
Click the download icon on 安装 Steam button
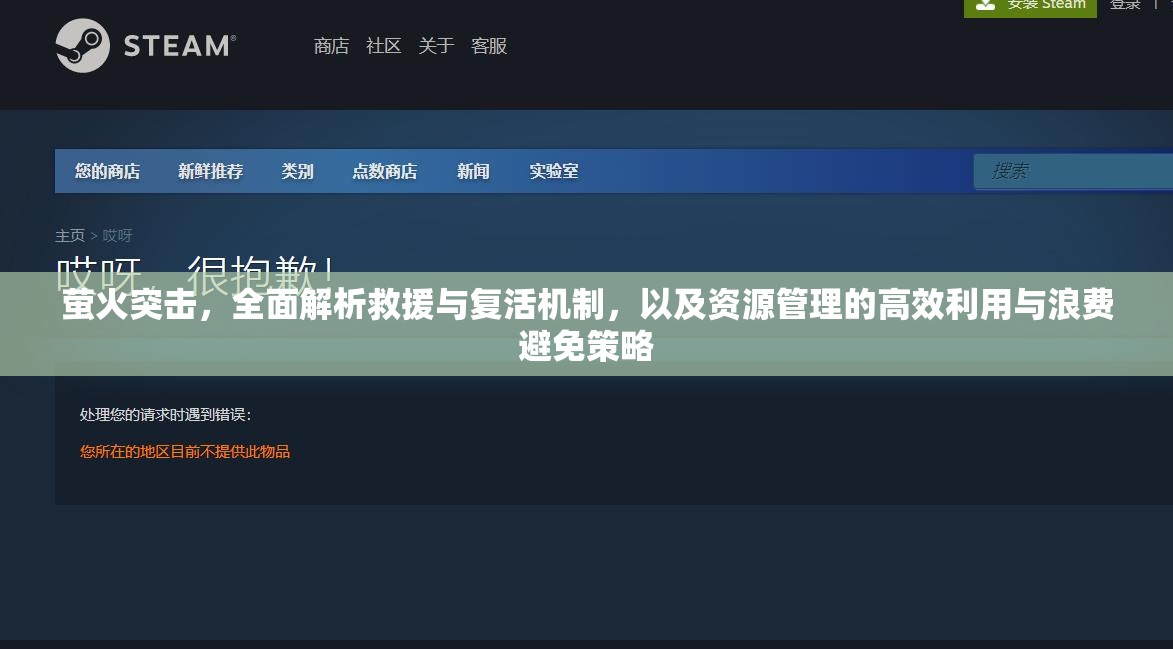pos(986,5)
